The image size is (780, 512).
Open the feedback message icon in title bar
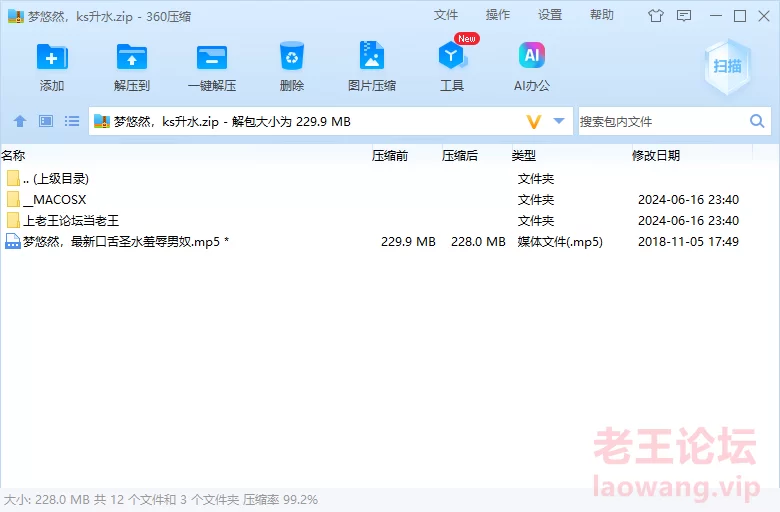coord(684,16)
